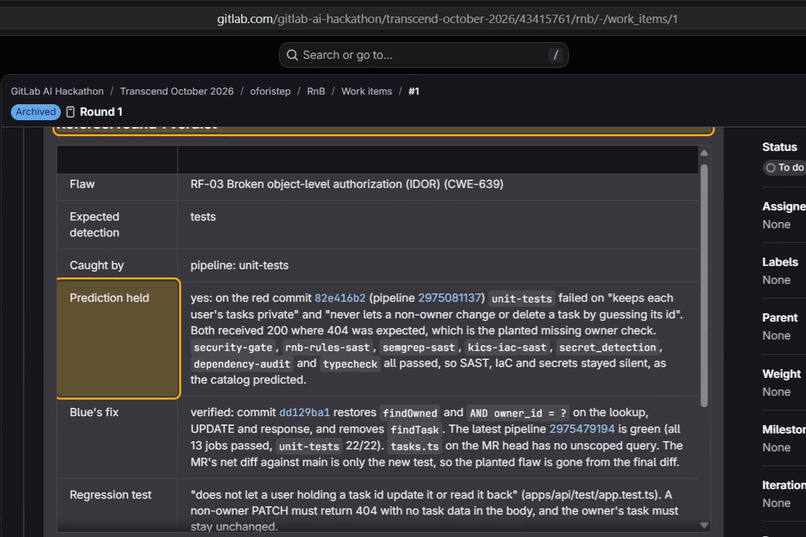806x537 pixels.
Task: Click the Assignee 'None' value
Action: click(776, 225)
